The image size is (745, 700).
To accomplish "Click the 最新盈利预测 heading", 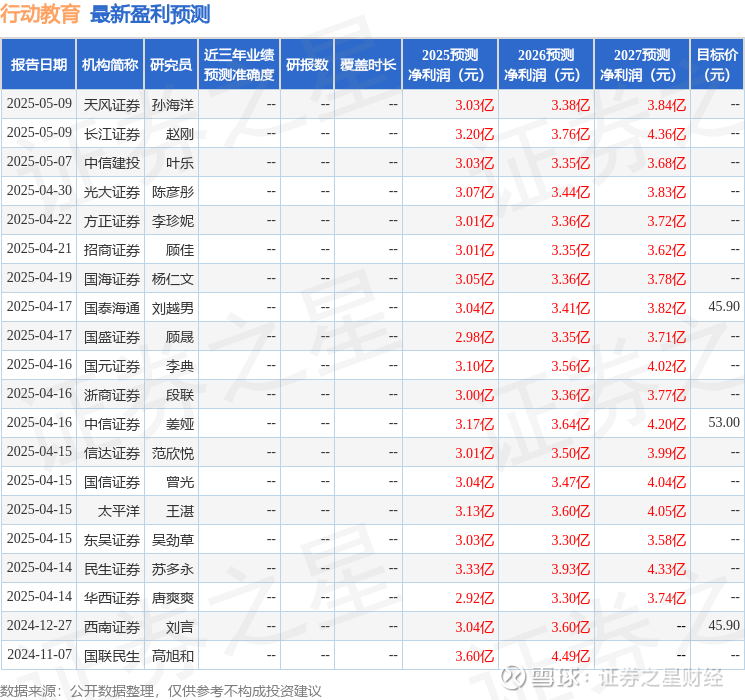I will coord(150,14).
